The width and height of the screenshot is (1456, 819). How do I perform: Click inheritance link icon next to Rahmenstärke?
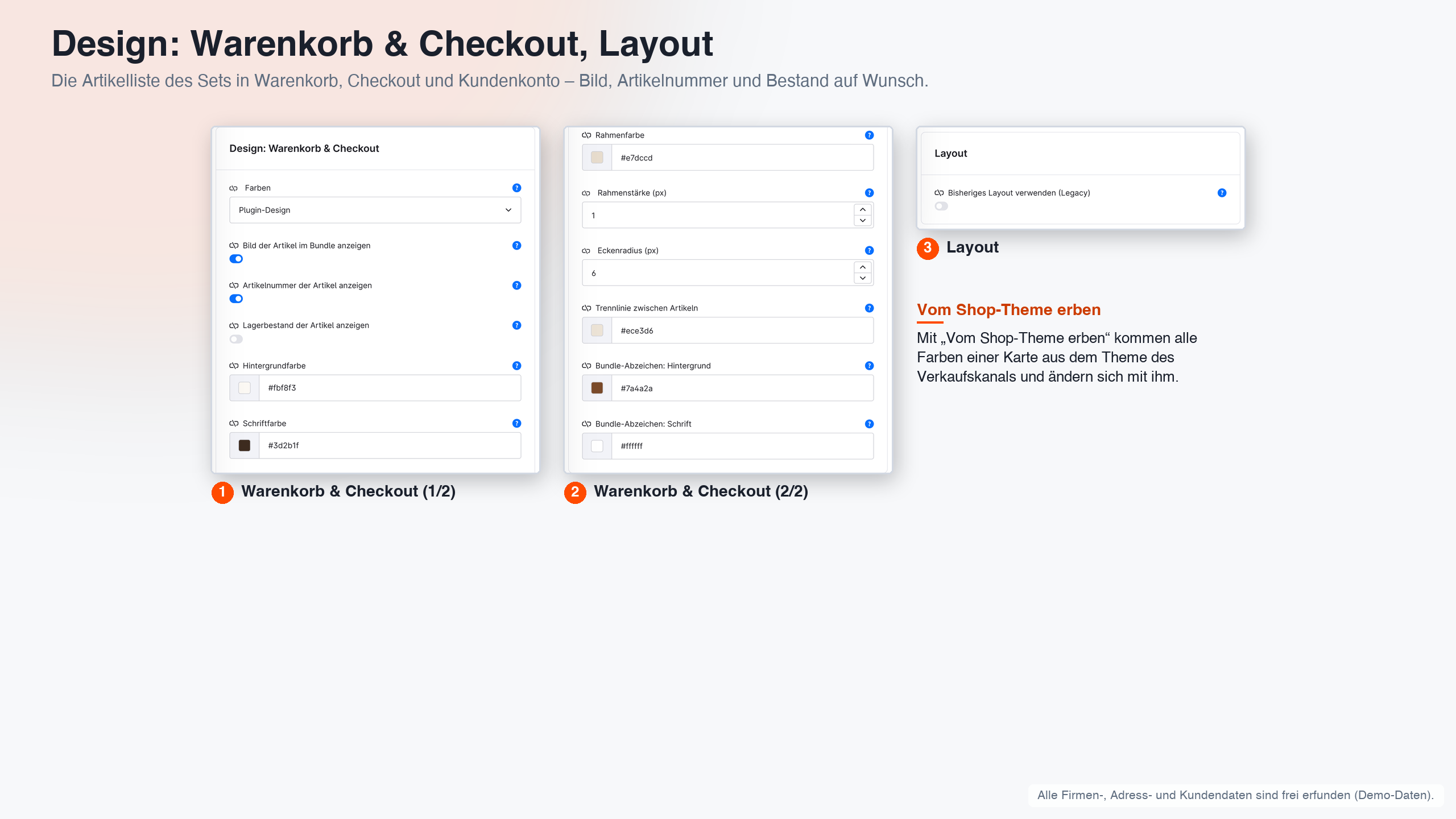coord(586,193)
